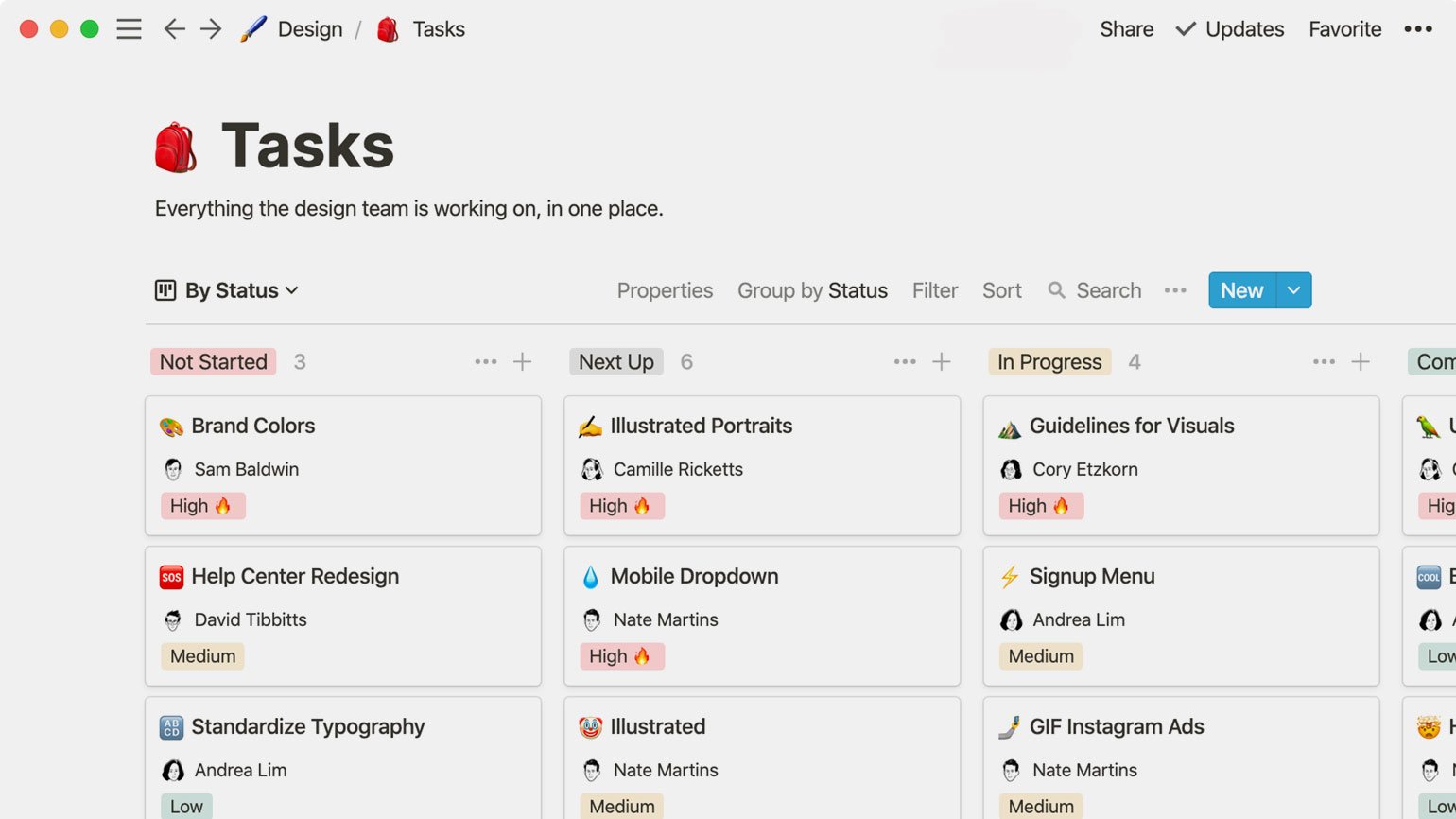Click the Low tag on Standardize Typography

pos(186,806)
